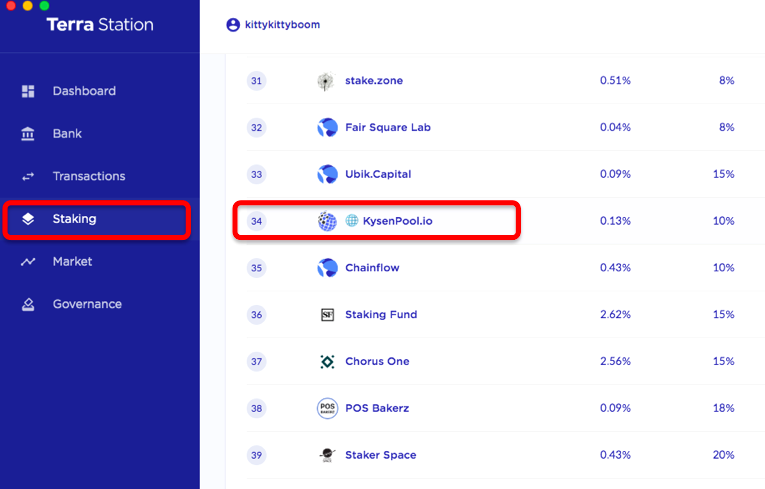The image size is (765, 489).
Task: Click the 20% commission for Staker Space
Action: pyautogui.click(x=724, y=455)
